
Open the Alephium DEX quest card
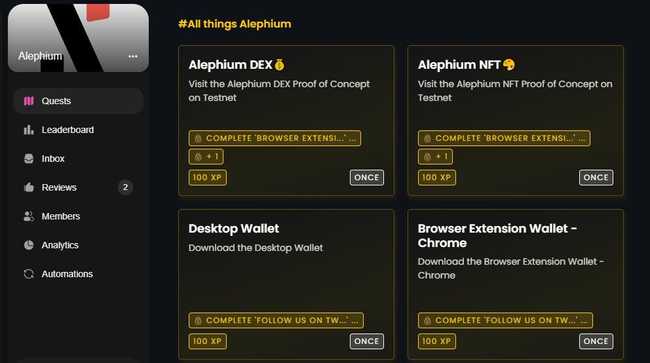286,120
